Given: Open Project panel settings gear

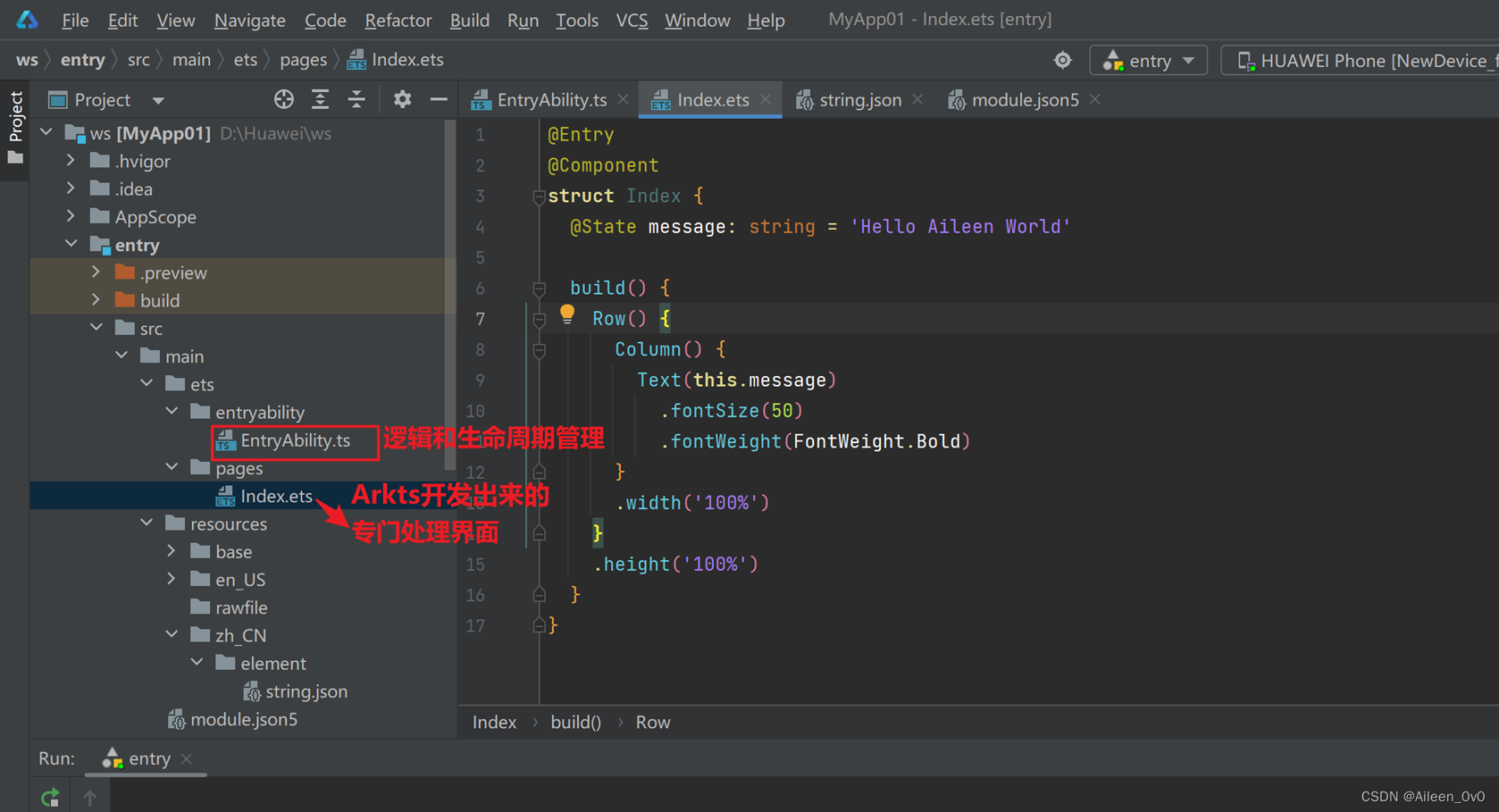Looking at the screenshot, I should pos(402,100).
